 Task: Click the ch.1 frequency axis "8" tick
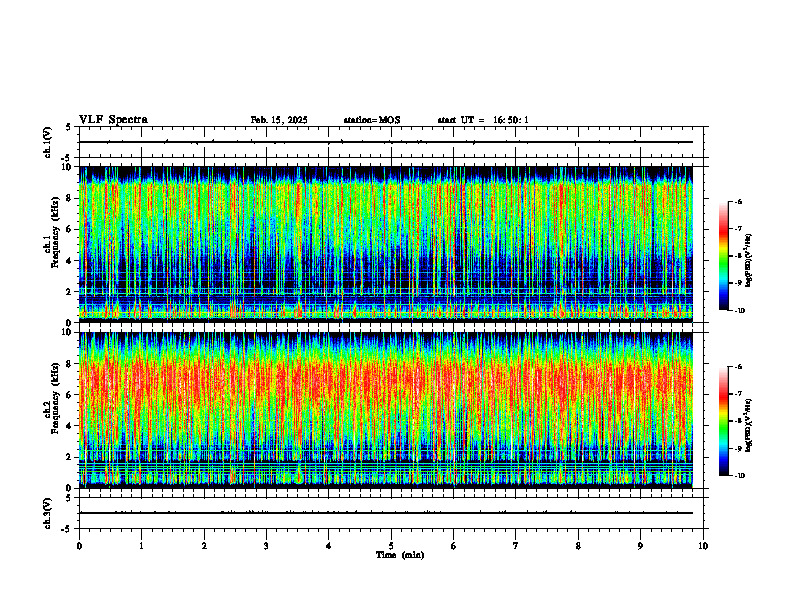(71, 198)
